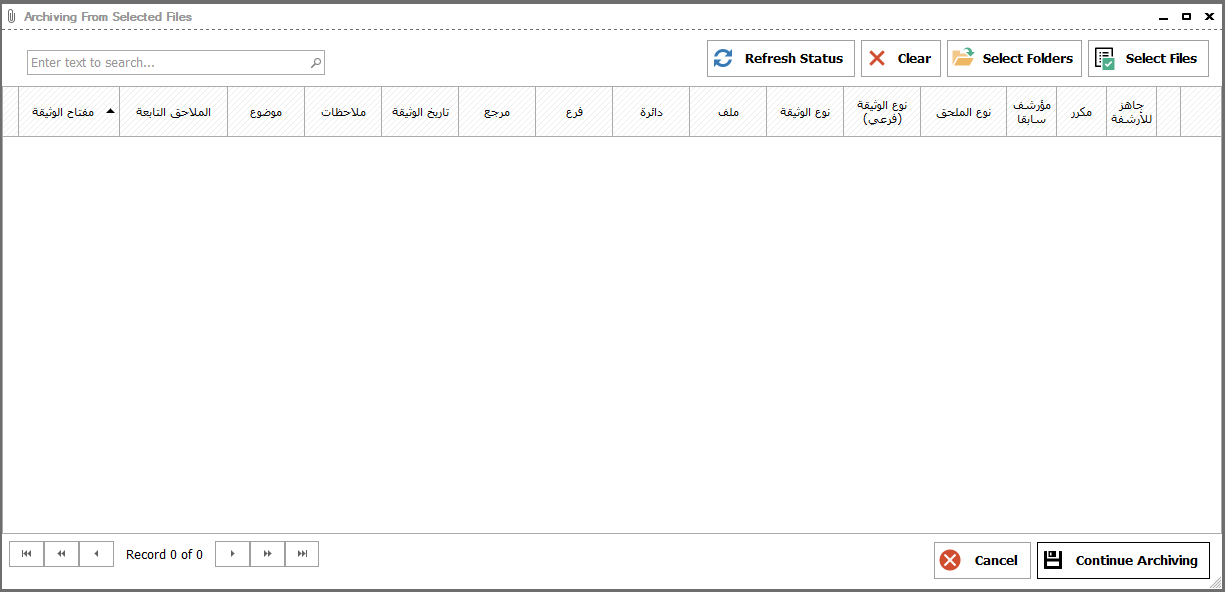Click the Refresh Status button
Image resolution: width=1225 pixels, height=592 pixels.
pos(781,58)
